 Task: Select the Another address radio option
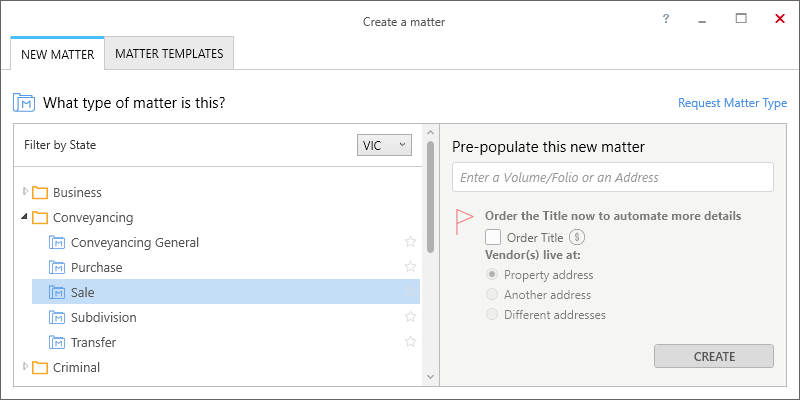pos(492,294)
